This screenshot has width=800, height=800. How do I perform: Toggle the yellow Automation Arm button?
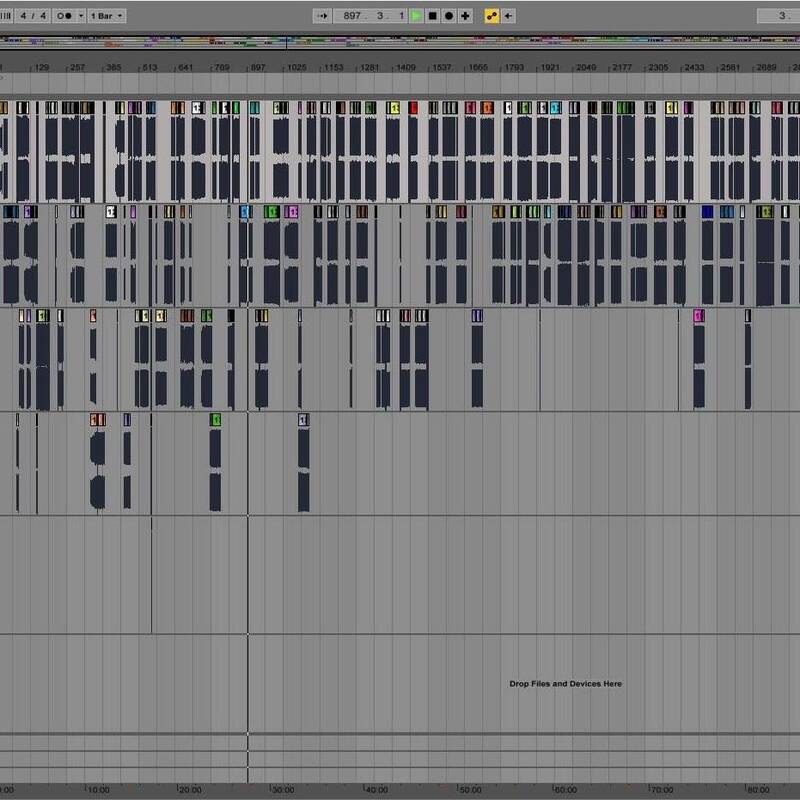(x=491, y=16)
